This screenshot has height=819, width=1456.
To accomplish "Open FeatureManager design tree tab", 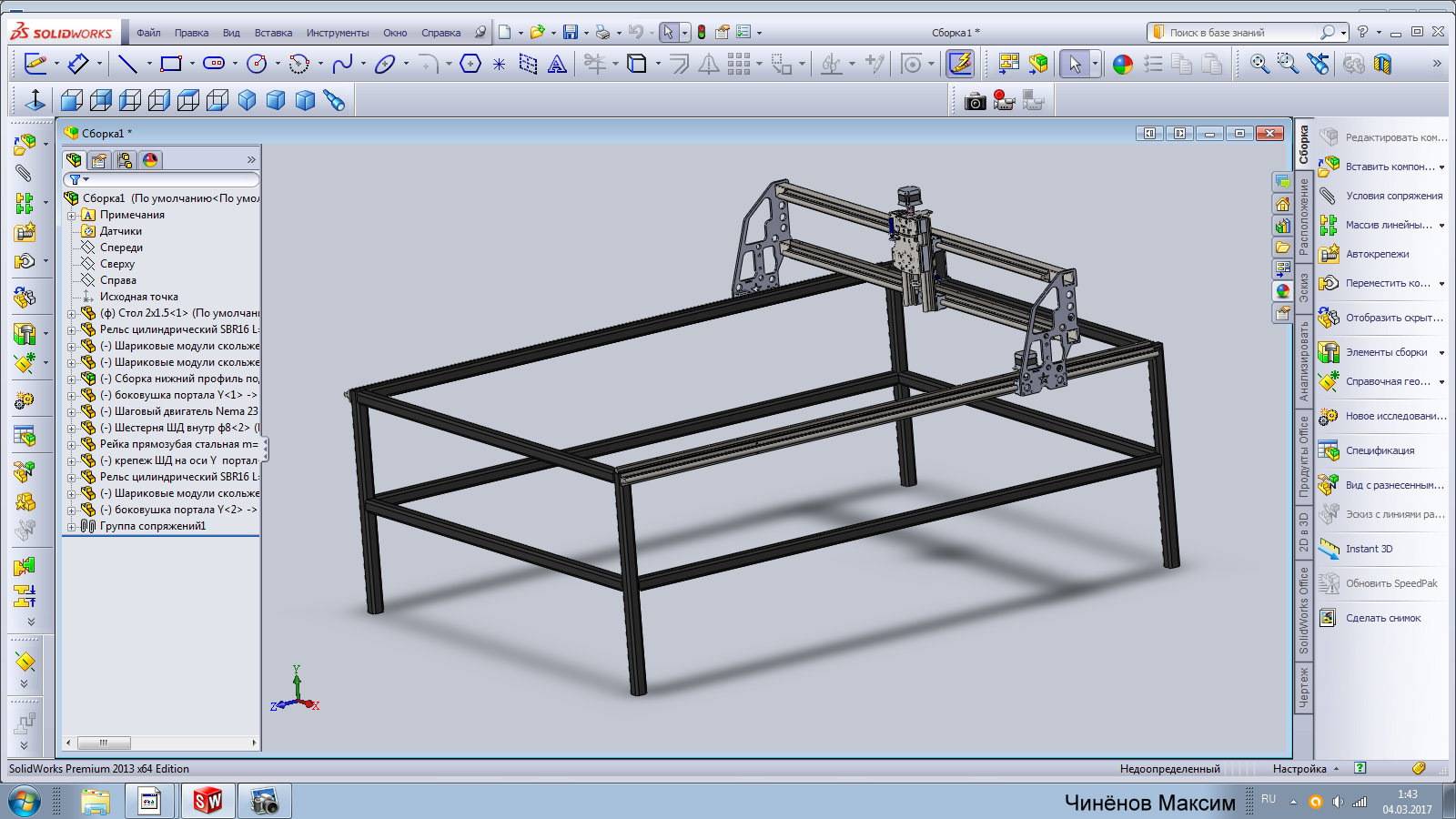I will 74,160.
